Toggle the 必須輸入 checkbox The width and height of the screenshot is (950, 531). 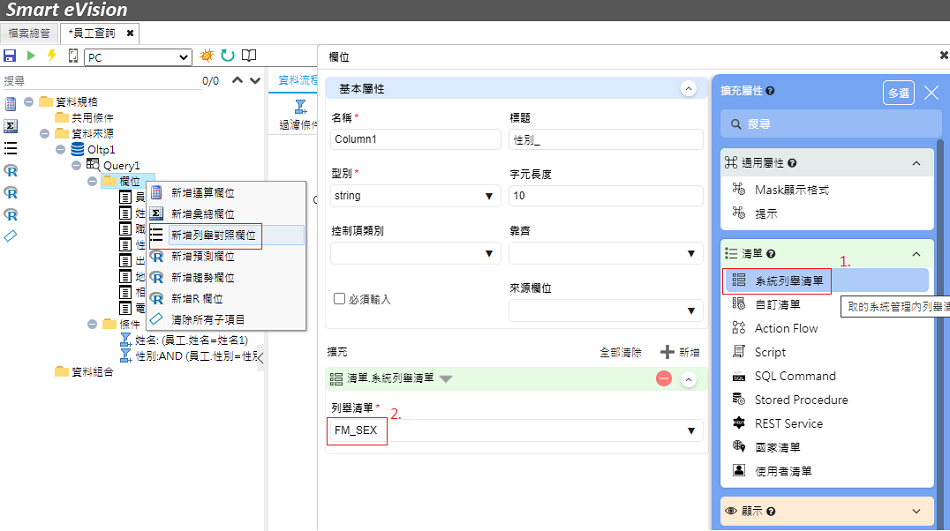click(x=339, y=299)
